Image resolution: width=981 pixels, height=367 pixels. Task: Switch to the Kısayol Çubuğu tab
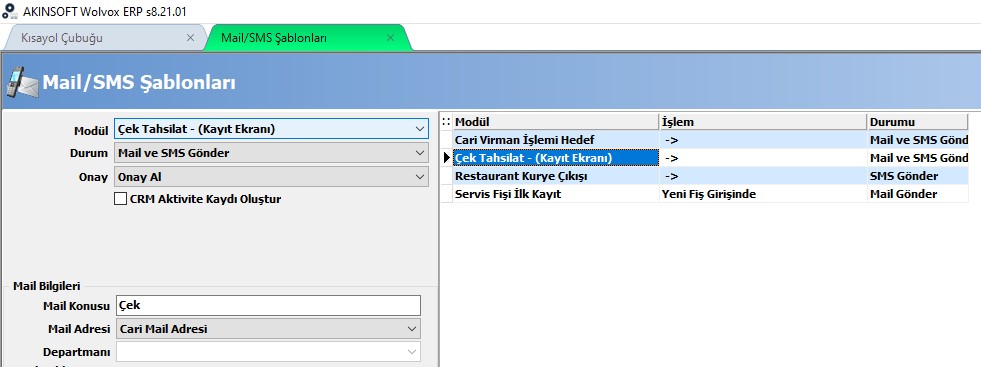[62, 38]
